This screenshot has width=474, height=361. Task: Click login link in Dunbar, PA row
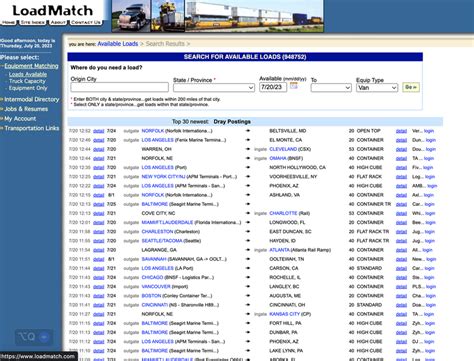click(430, 332)
